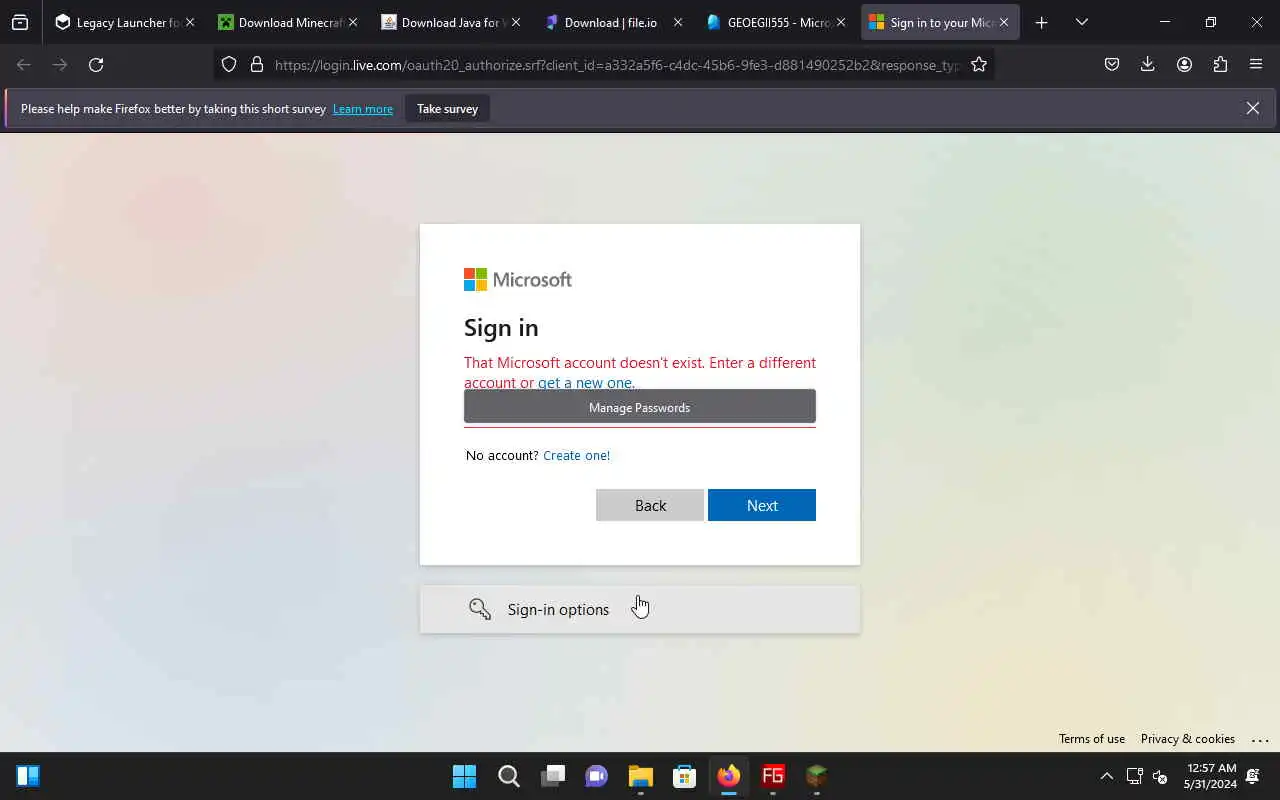Screen dimensions: 1280x800
Task: Open the notification center bell icon
Action: click(x=1253, y=776)
